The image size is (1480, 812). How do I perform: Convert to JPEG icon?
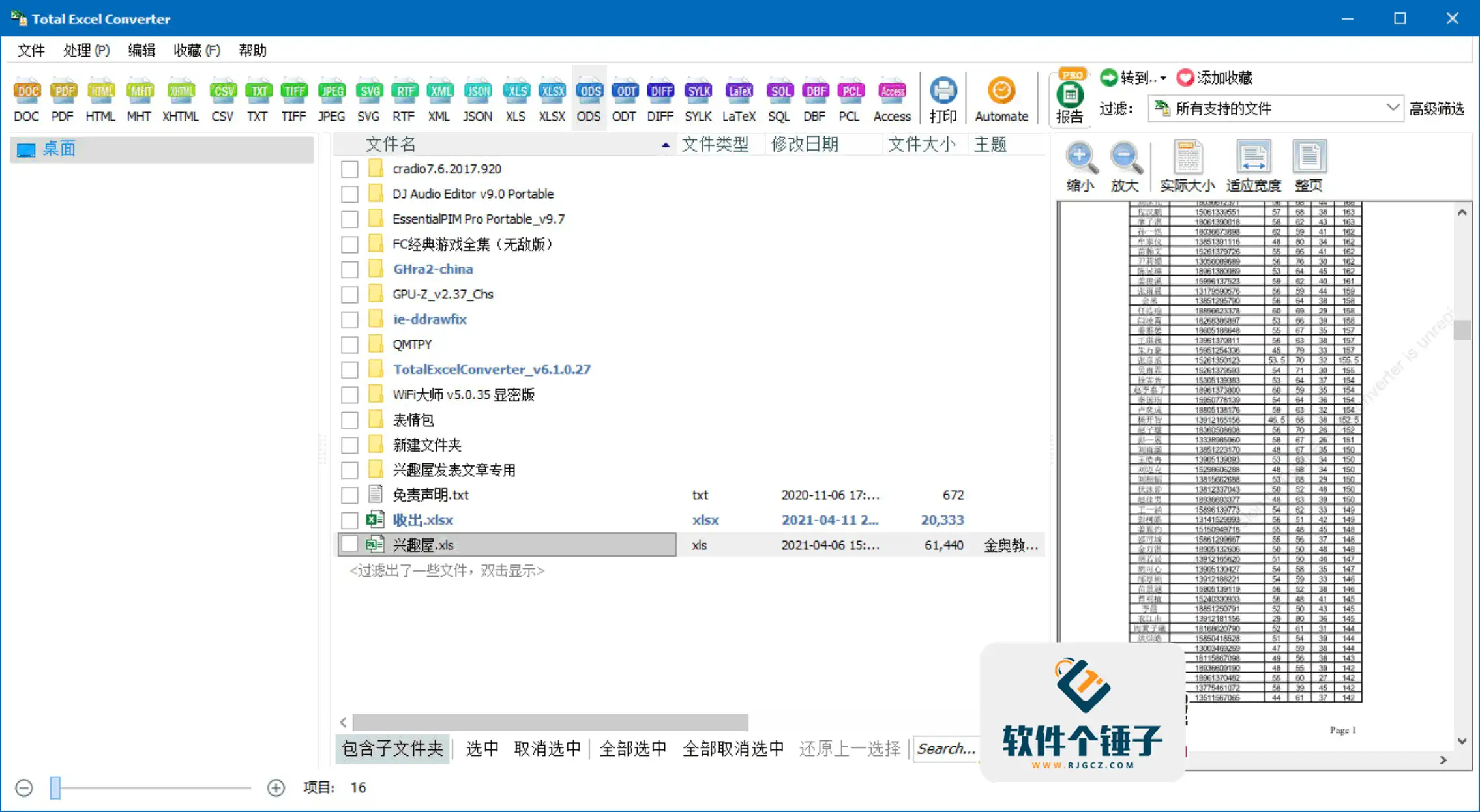331,100
